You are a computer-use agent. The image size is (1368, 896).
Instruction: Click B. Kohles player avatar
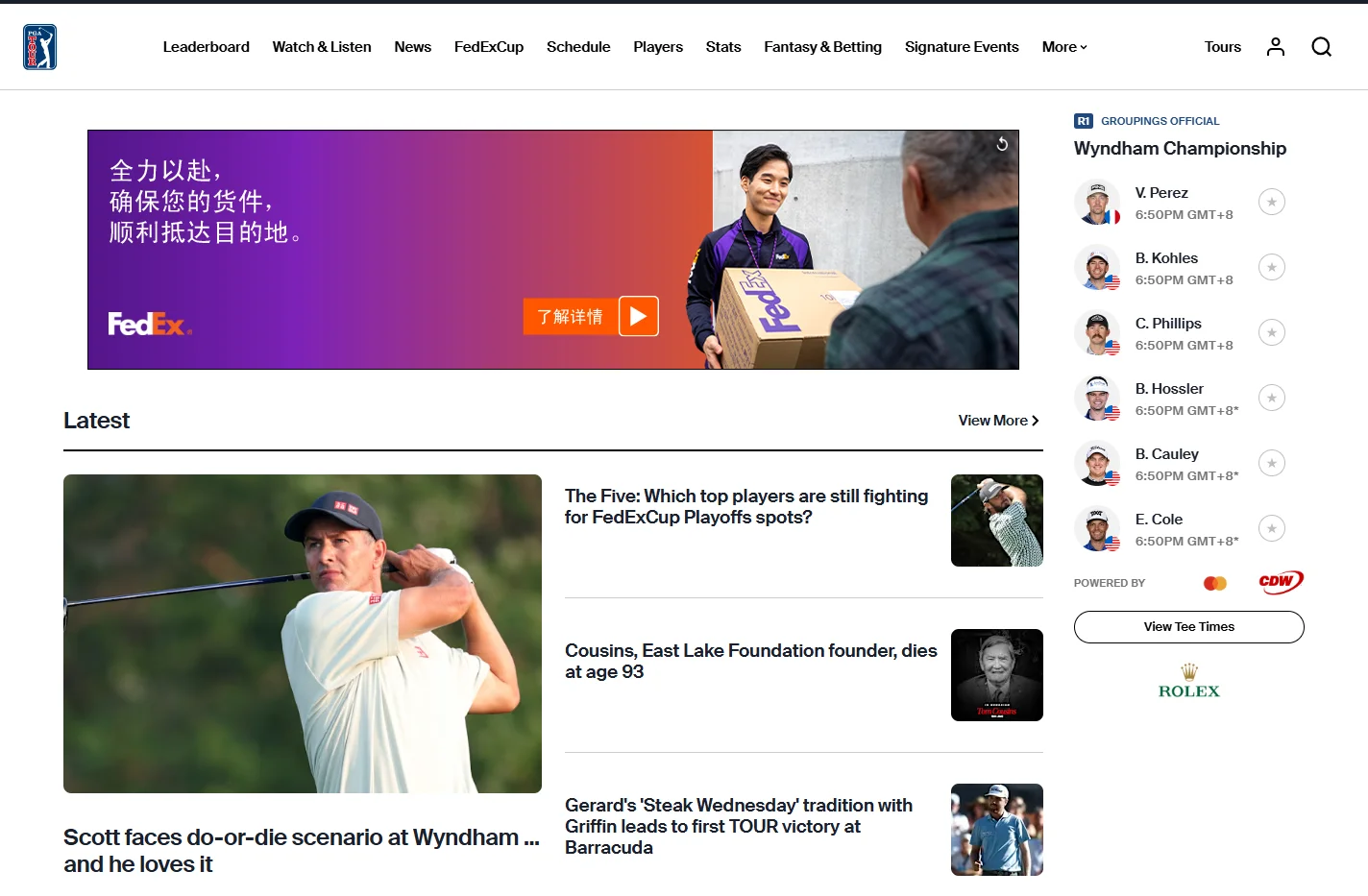click(1097, 267)
